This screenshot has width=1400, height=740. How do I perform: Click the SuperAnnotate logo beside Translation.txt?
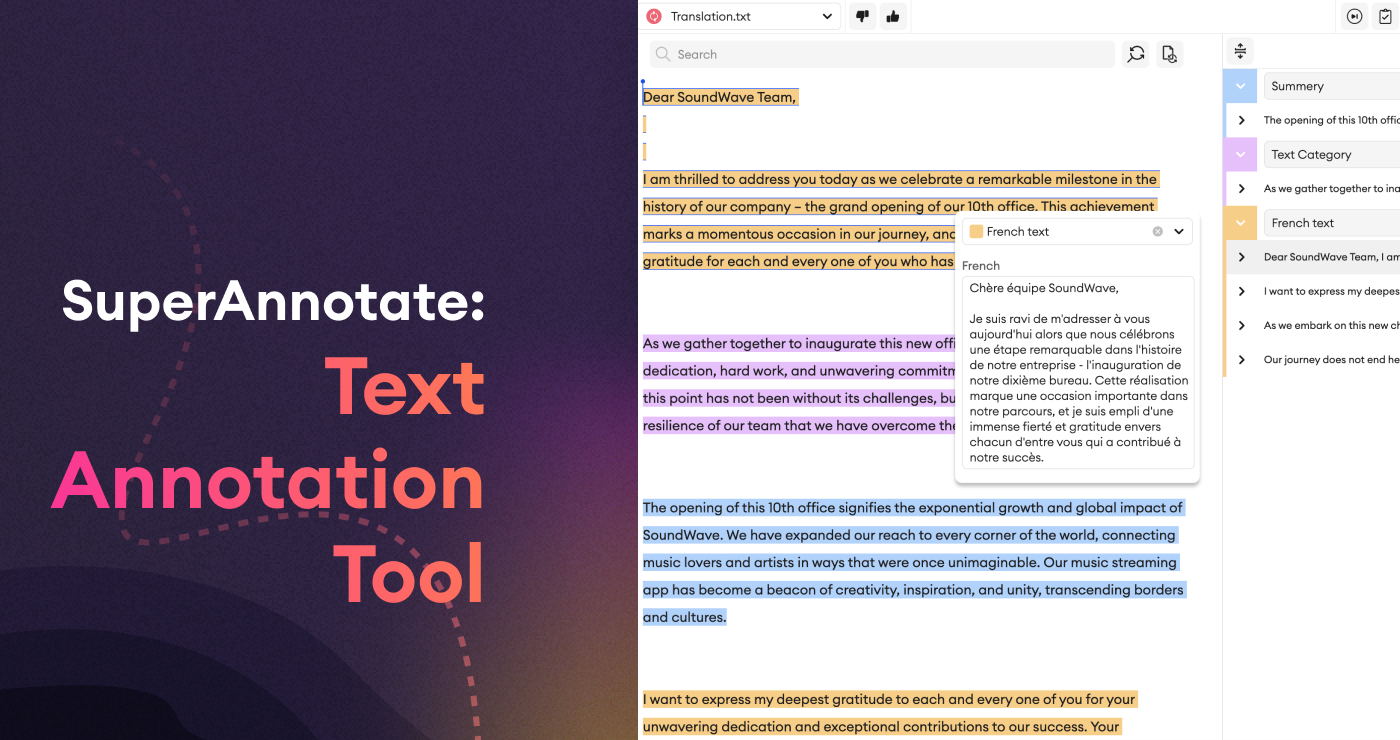(654, 16)
